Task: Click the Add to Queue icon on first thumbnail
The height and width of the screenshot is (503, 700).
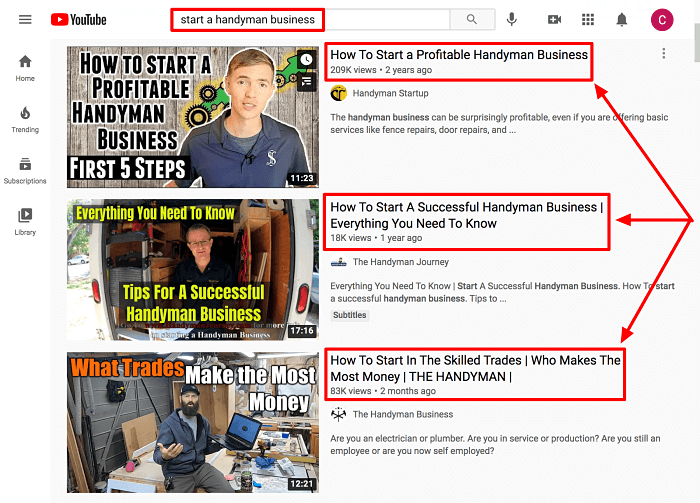Action: 306,82
